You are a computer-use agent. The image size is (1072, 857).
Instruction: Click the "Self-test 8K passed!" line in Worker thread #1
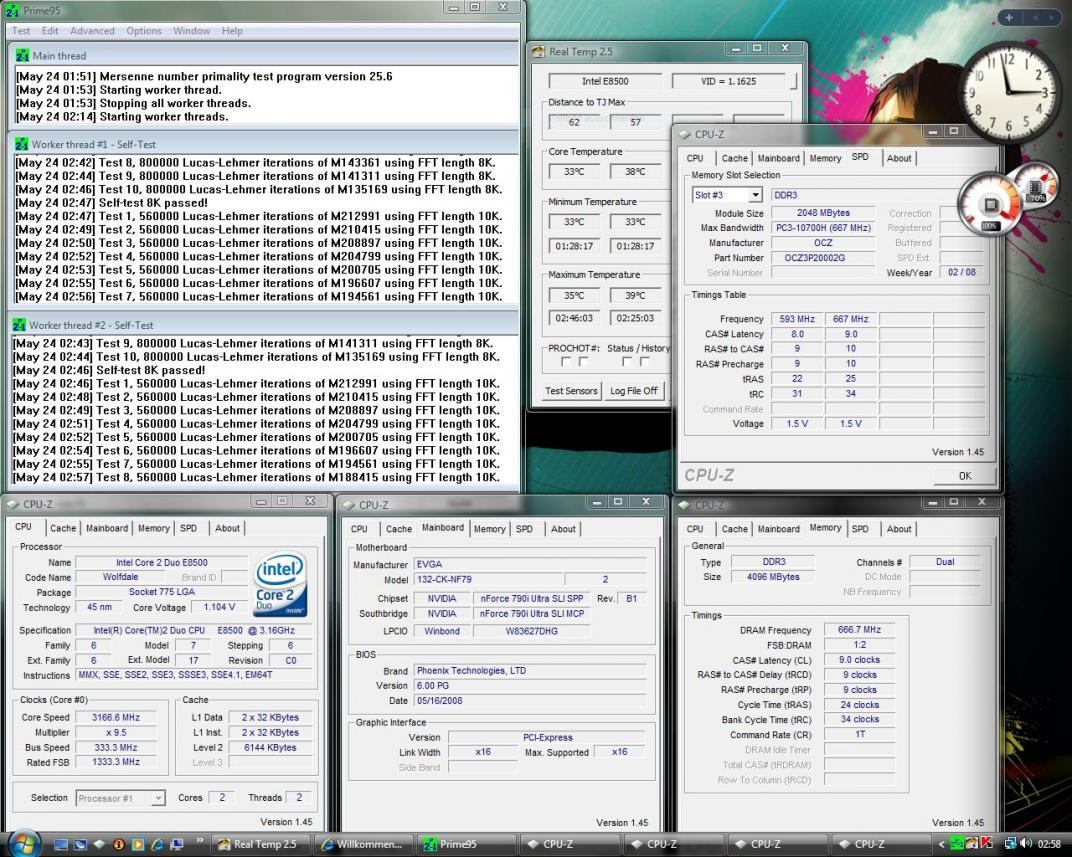[x=153, y=203]
